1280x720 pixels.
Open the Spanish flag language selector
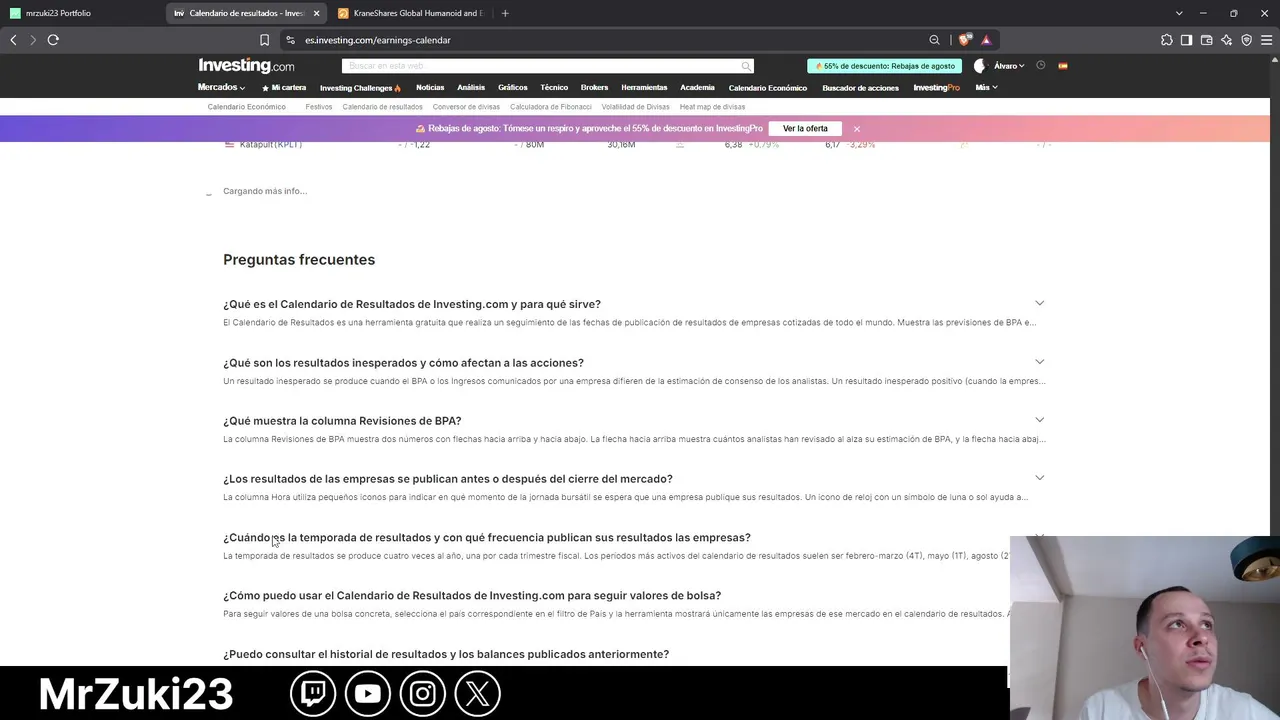(x=1063, y=66)
